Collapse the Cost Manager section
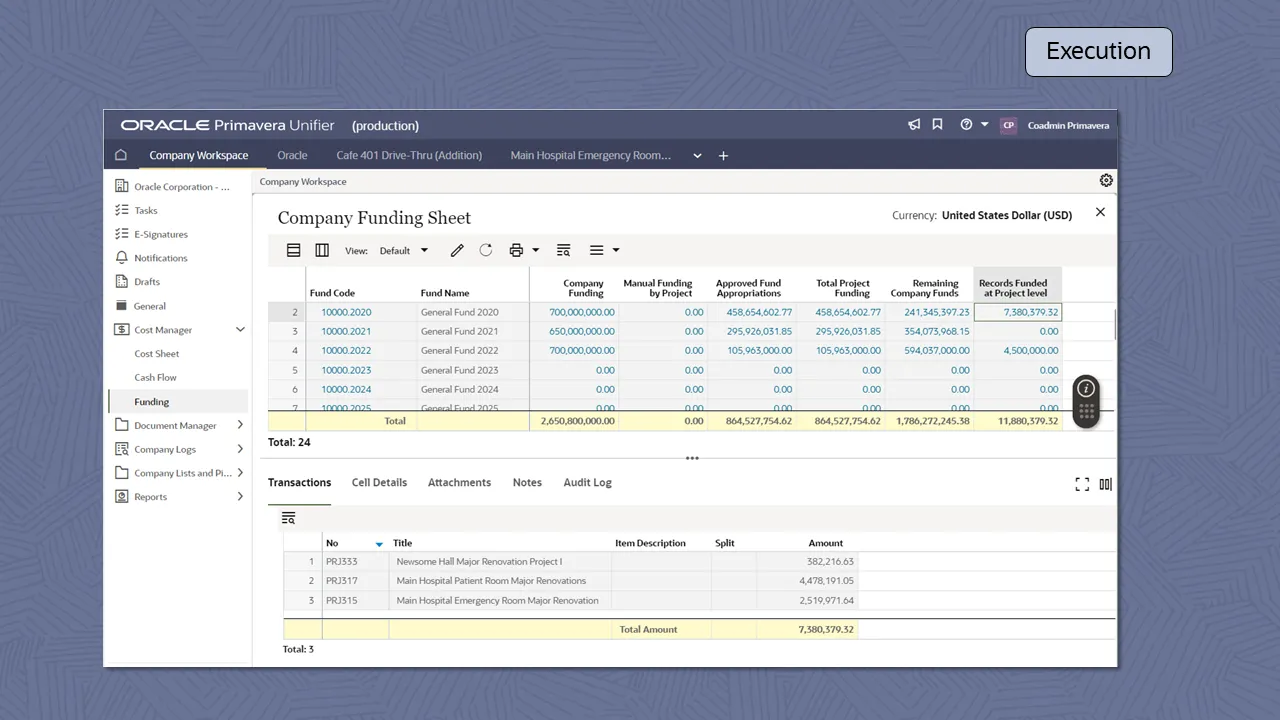 (x=240, y=330)
